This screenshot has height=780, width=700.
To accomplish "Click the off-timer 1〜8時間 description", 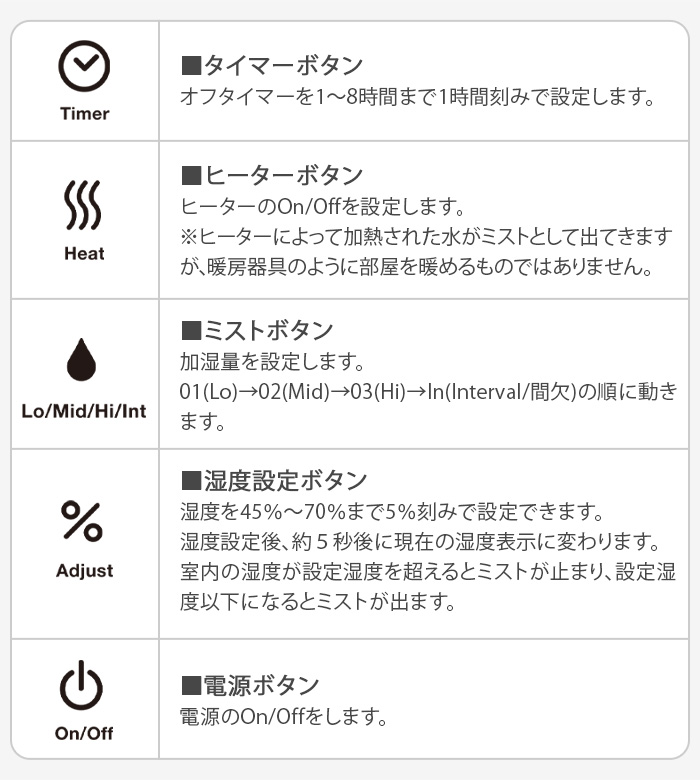I will point(417,97).
